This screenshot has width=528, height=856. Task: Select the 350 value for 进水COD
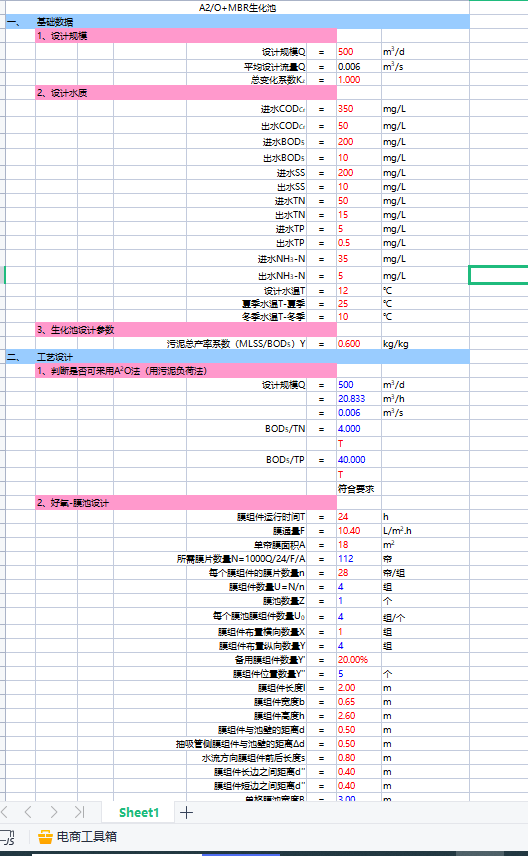(x=359, y=109)
